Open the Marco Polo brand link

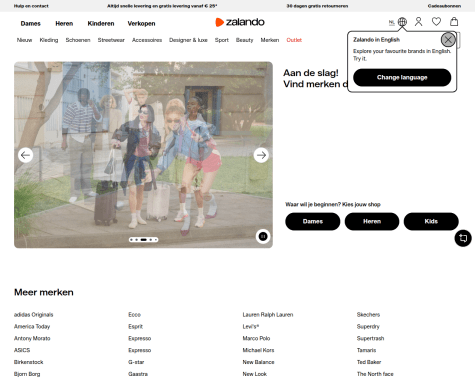tap(256, 338)
